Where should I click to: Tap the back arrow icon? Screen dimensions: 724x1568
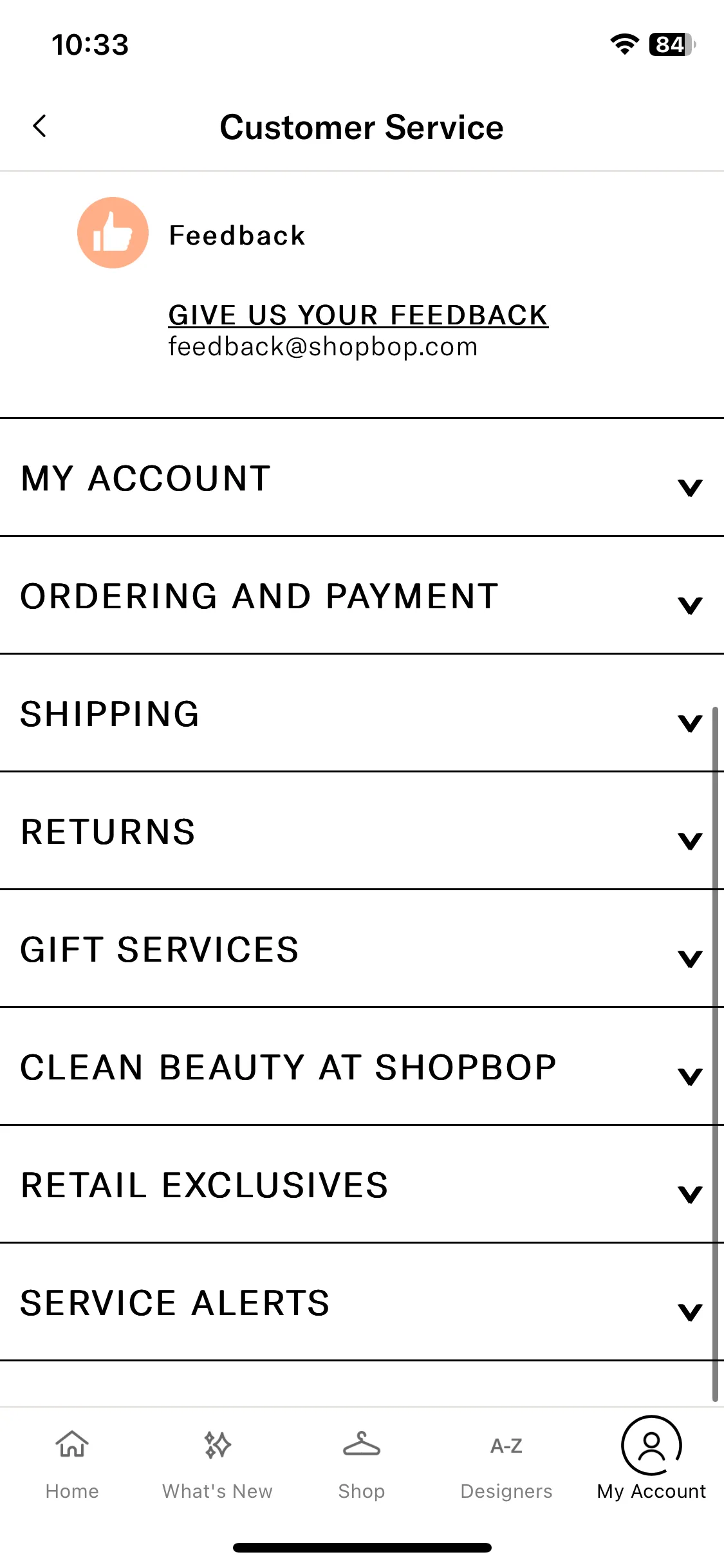40,126
